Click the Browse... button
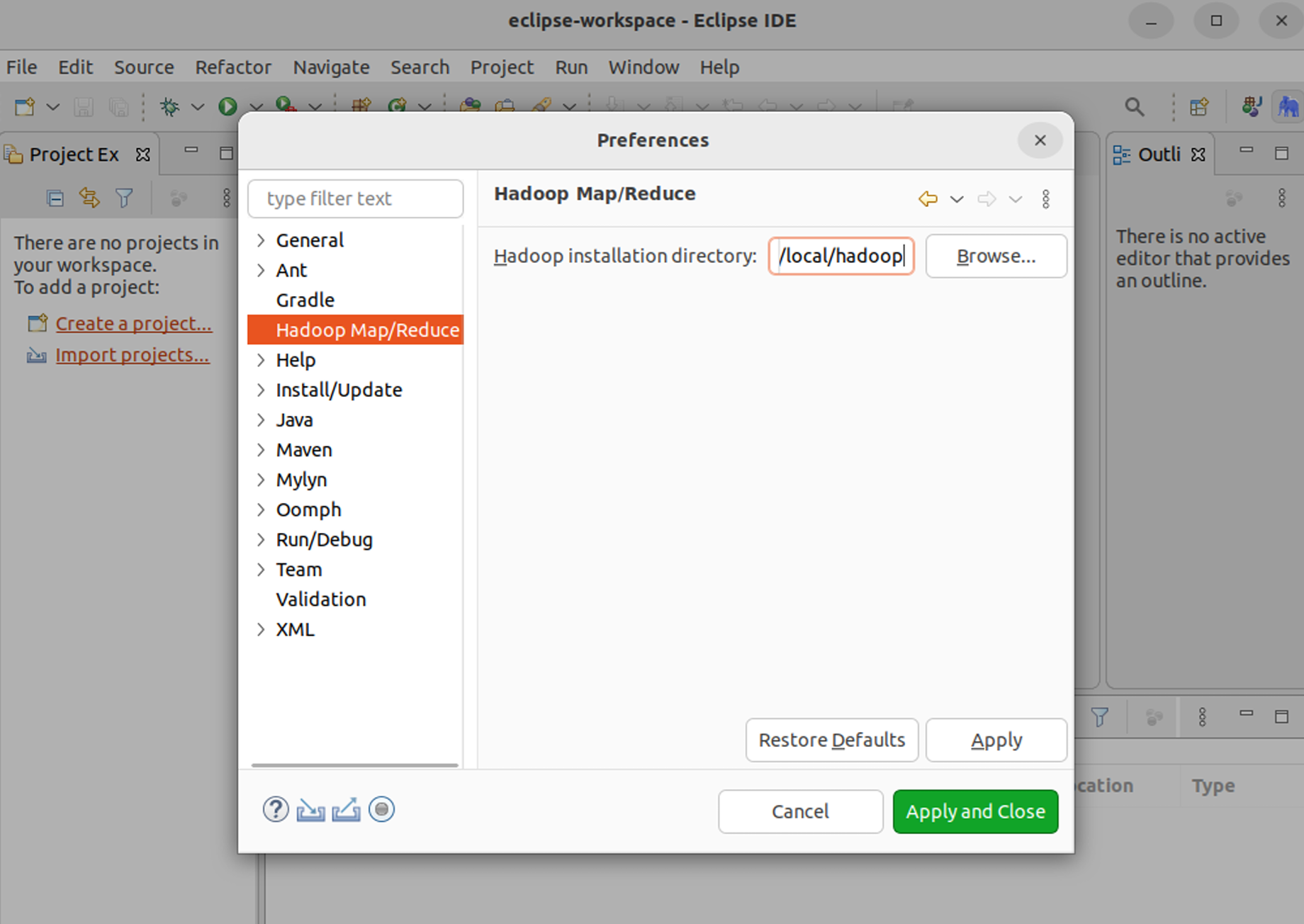 (x=996, y=256)
